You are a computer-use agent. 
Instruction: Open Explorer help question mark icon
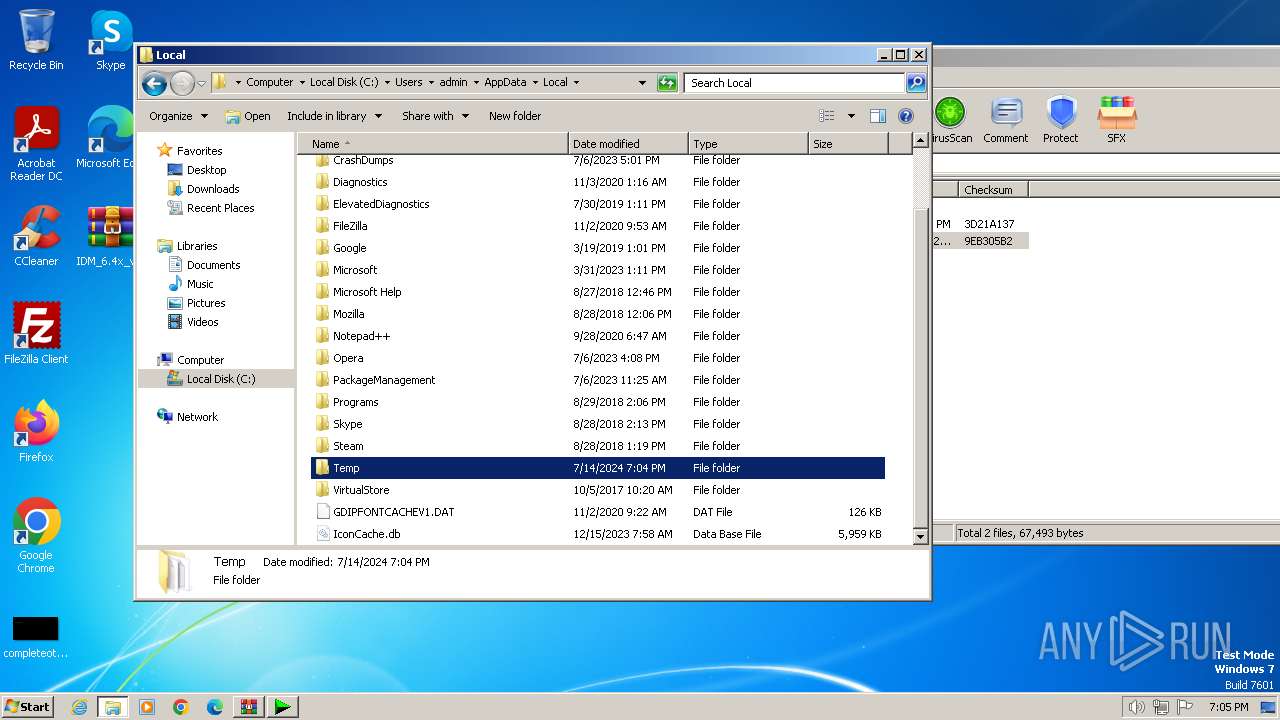[x=906, y=116]
